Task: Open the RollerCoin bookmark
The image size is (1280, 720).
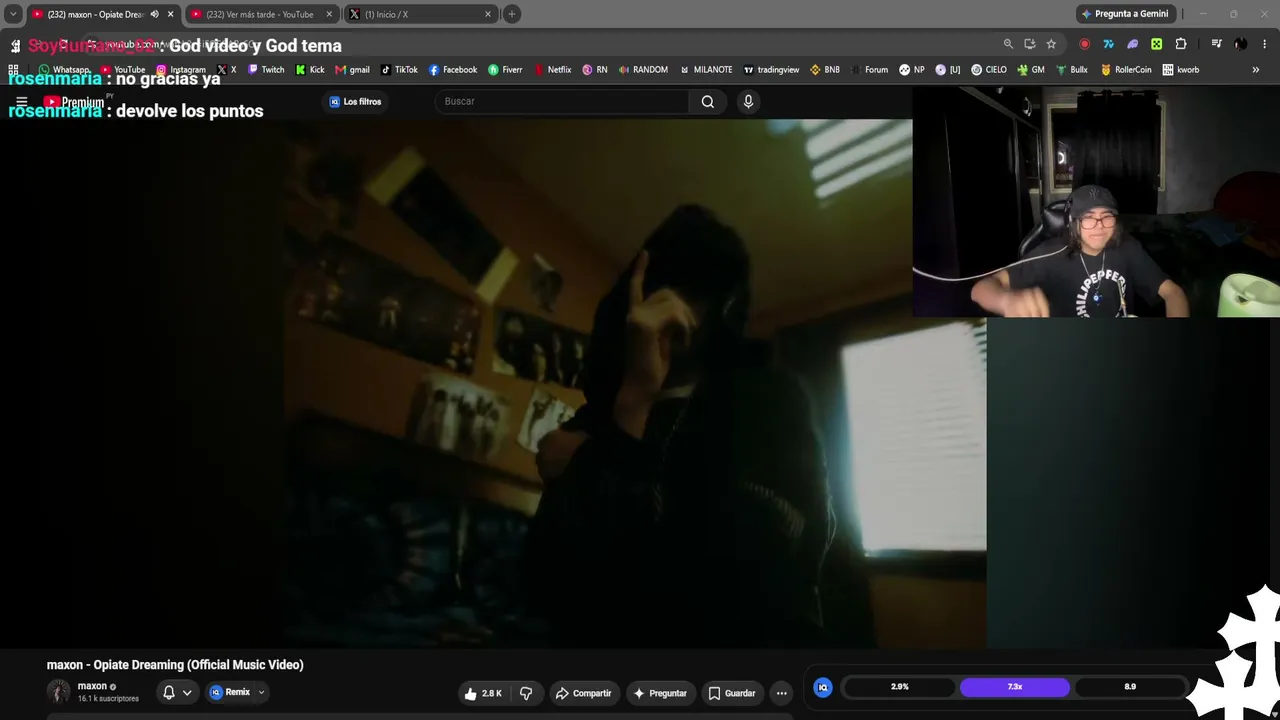Action: 1126,70
